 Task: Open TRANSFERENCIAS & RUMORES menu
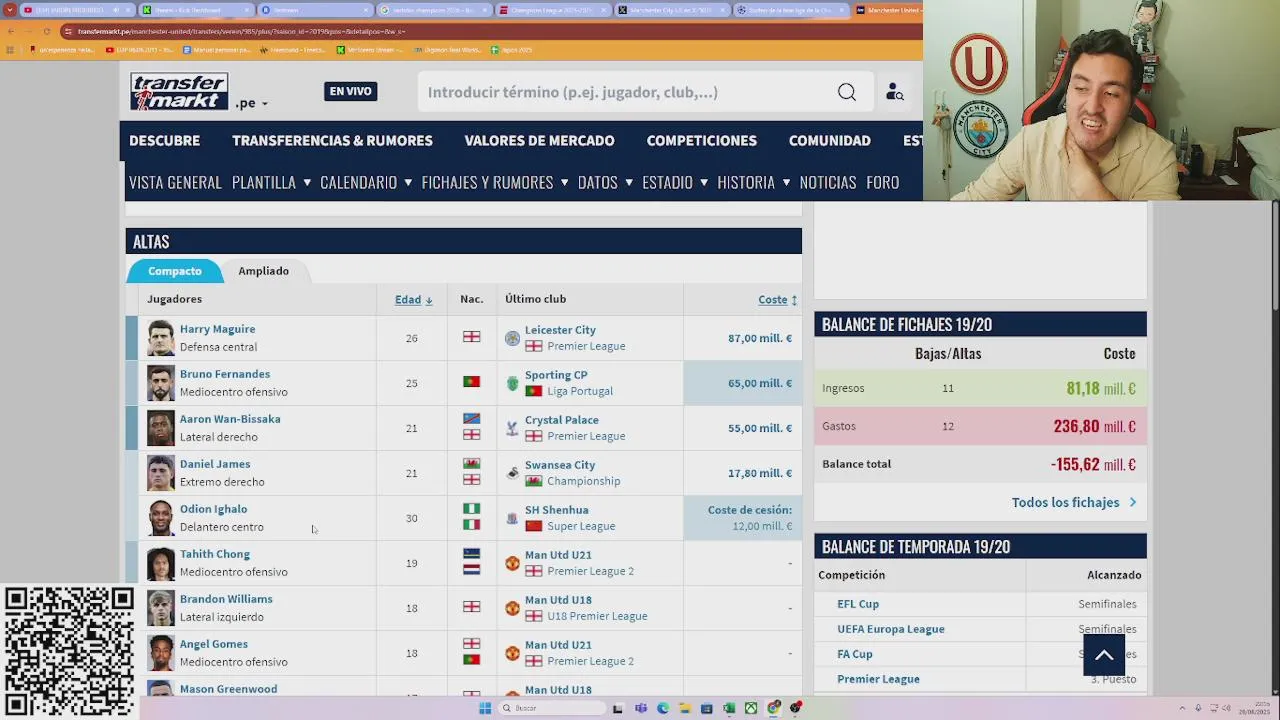[x=332, y=141]
